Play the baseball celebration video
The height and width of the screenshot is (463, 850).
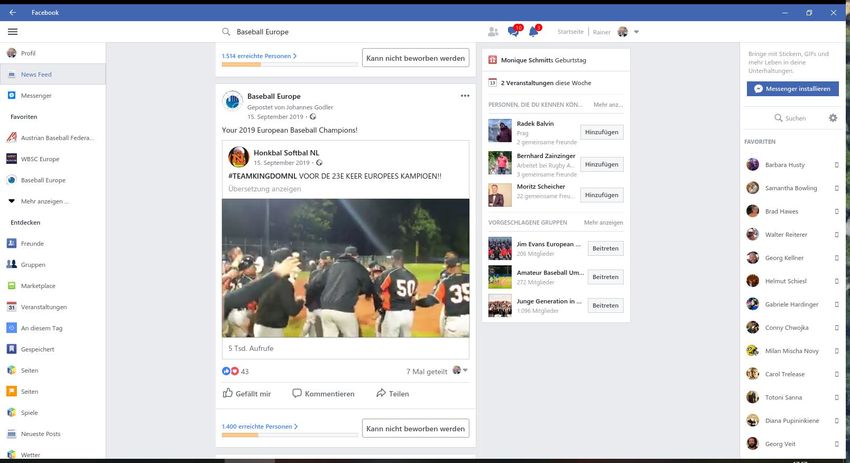click(x=346, y=268)
